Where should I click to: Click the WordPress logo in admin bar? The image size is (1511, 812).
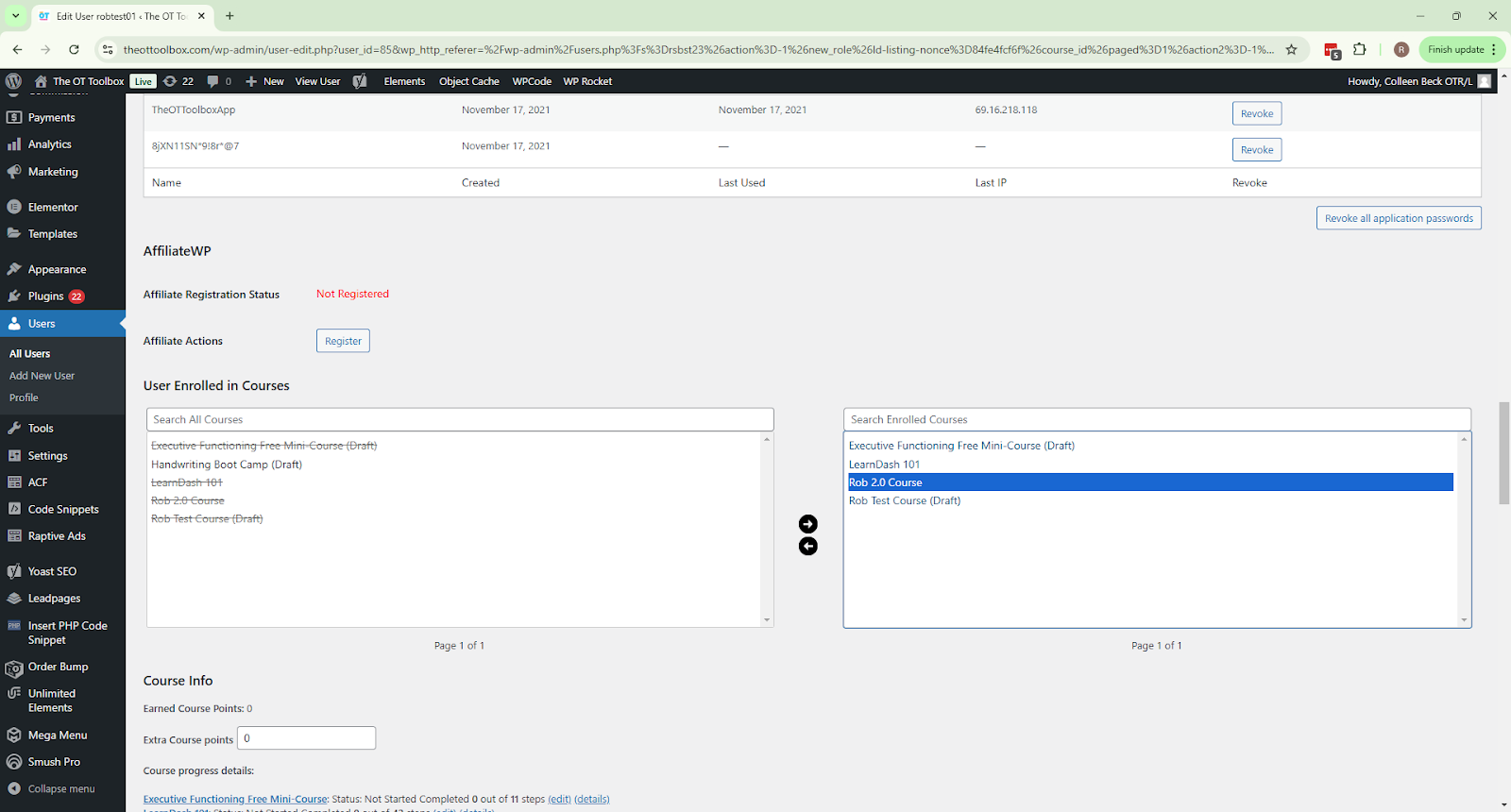(x=13, y=81)
